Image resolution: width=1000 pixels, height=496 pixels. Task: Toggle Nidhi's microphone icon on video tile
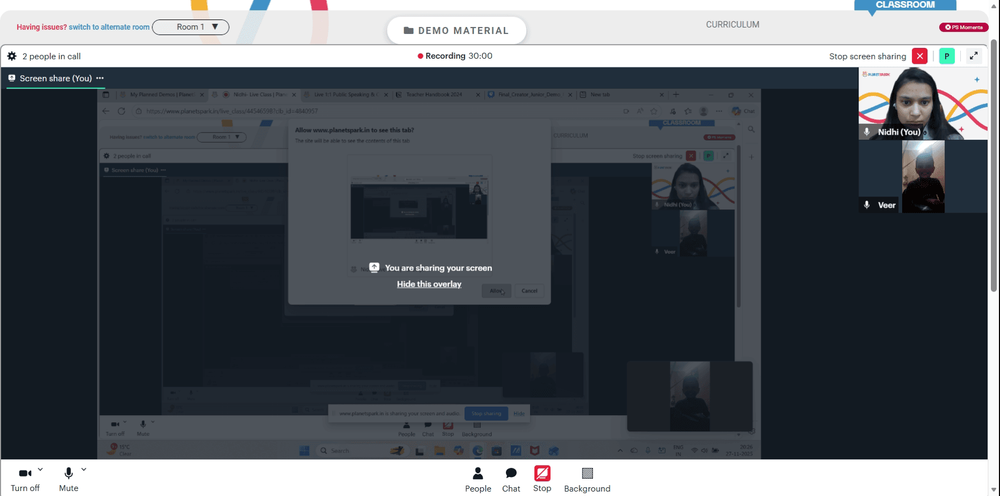[x=867, y=132]
